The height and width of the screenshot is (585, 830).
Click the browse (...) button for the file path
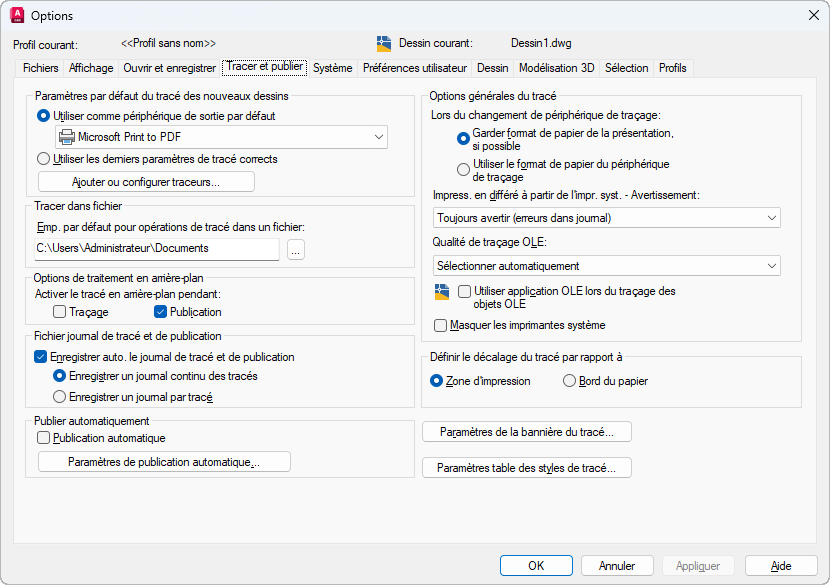click(x=295, y=249)
